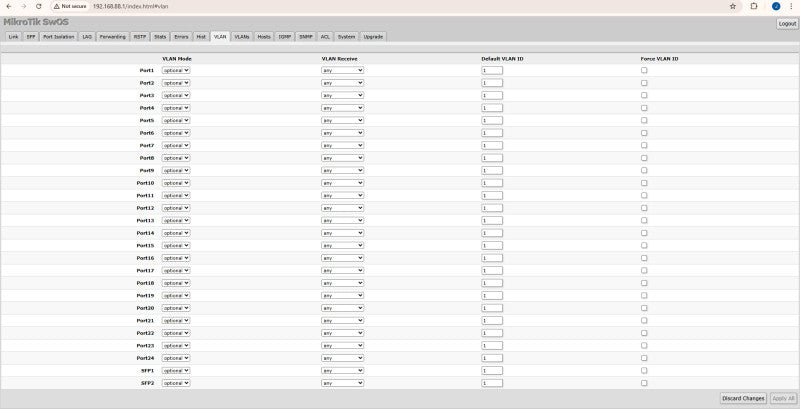This screenshot has width=800, height=409.
Task: Click the Discard Changes button
Action: [x=743, y=398]
